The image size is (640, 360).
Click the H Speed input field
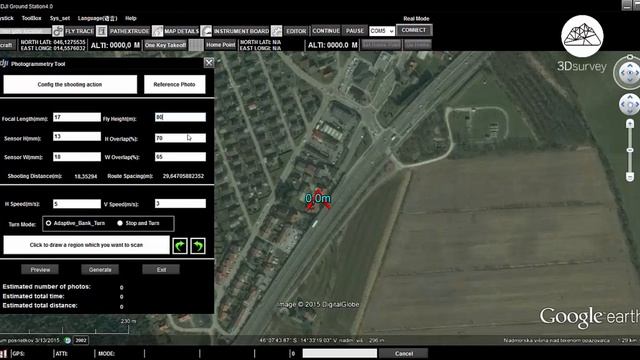(77, 204)
